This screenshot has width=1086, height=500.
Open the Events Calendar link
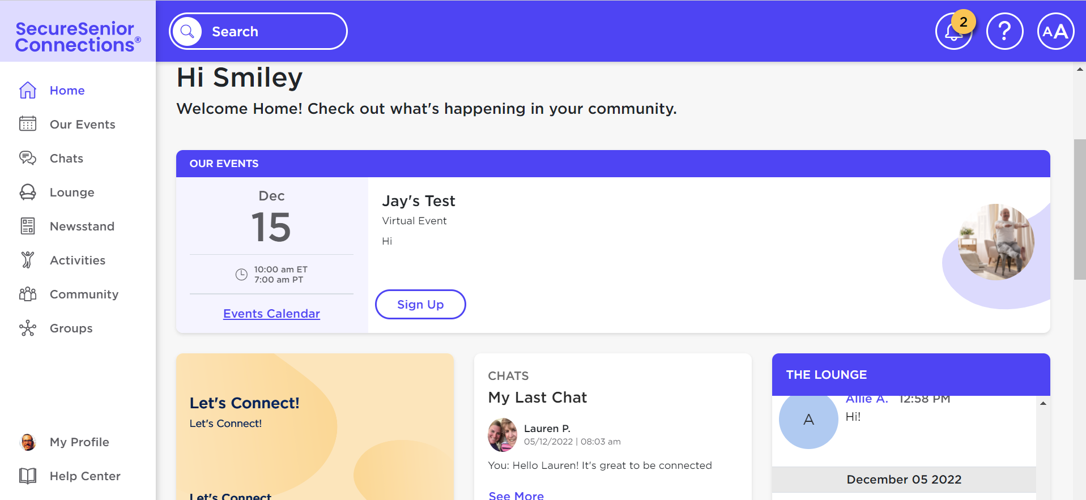coord(271,313)
